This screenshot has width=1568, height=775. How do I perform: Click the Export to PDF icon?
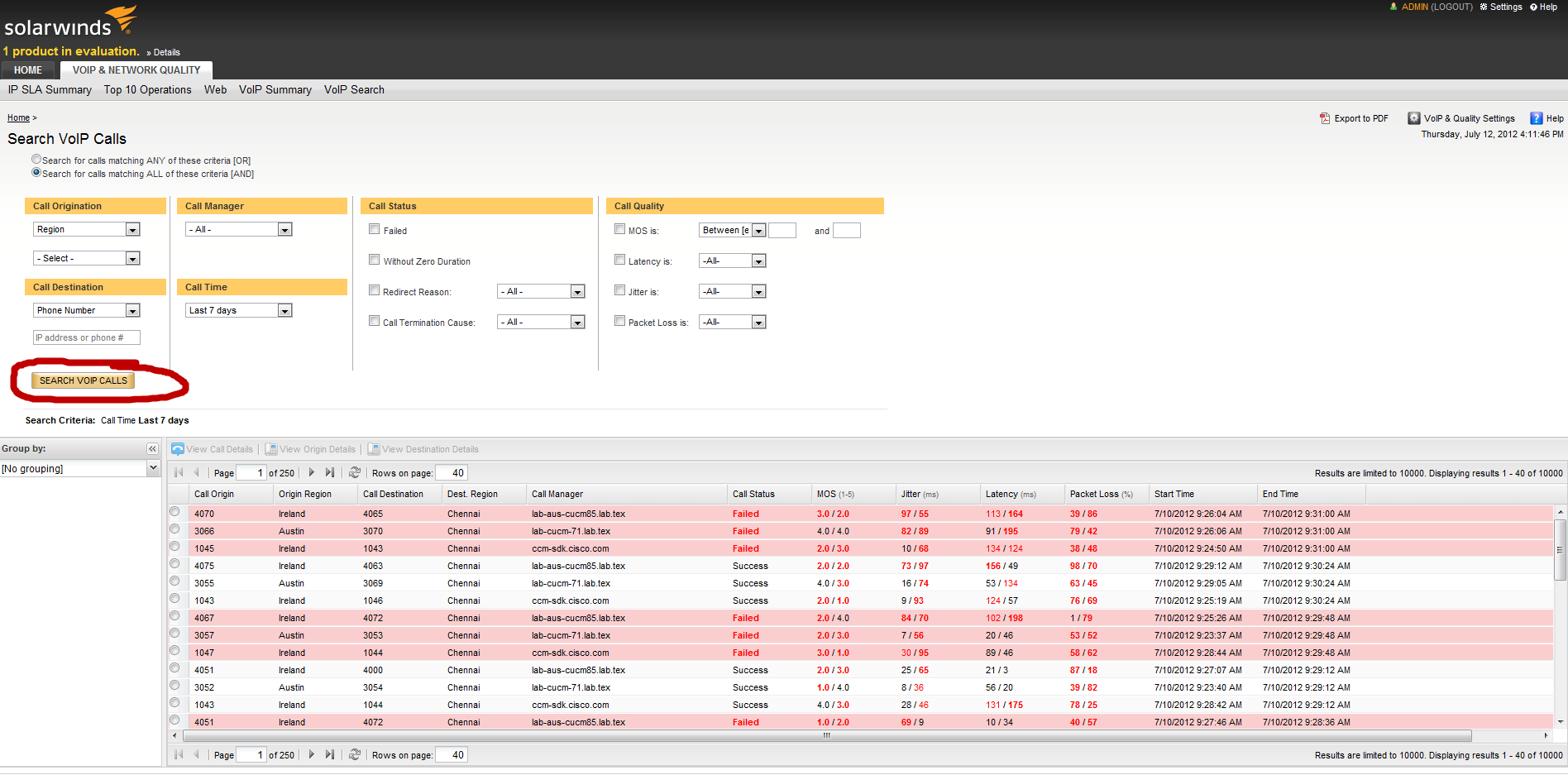tap(1325, 118)
